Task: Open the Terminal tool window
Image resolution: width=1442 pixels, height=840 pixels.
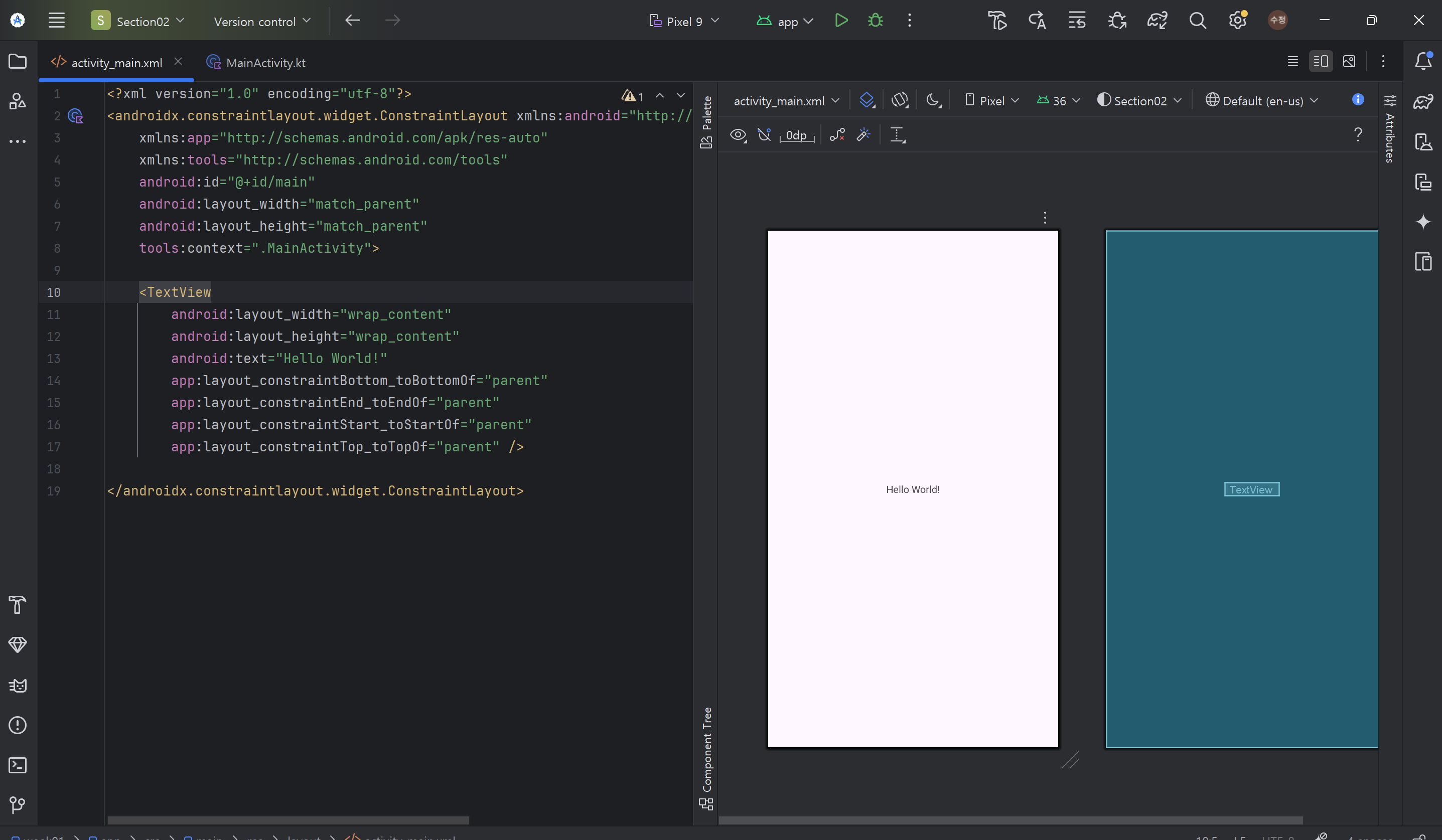Action: coord(17,765)
